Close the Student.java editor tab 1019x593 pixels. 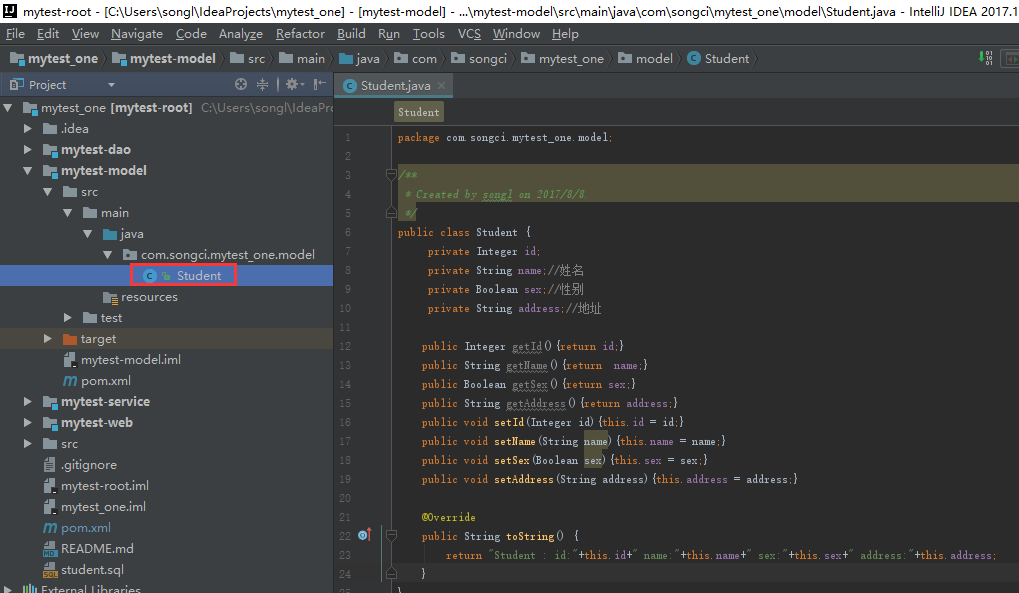coord(442,86)
